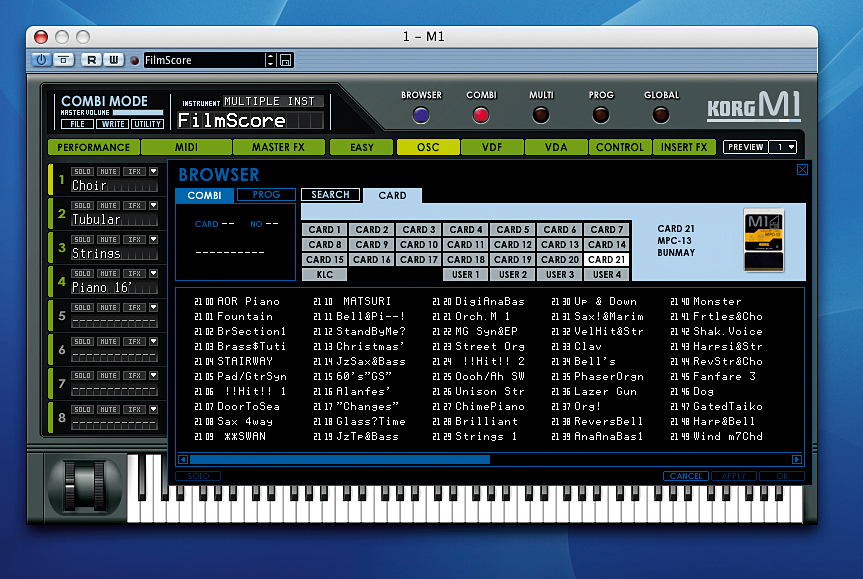Screen dimensions: 863x579
Task: Open the Strings timbre dropdown arrow
Action: 154,240
